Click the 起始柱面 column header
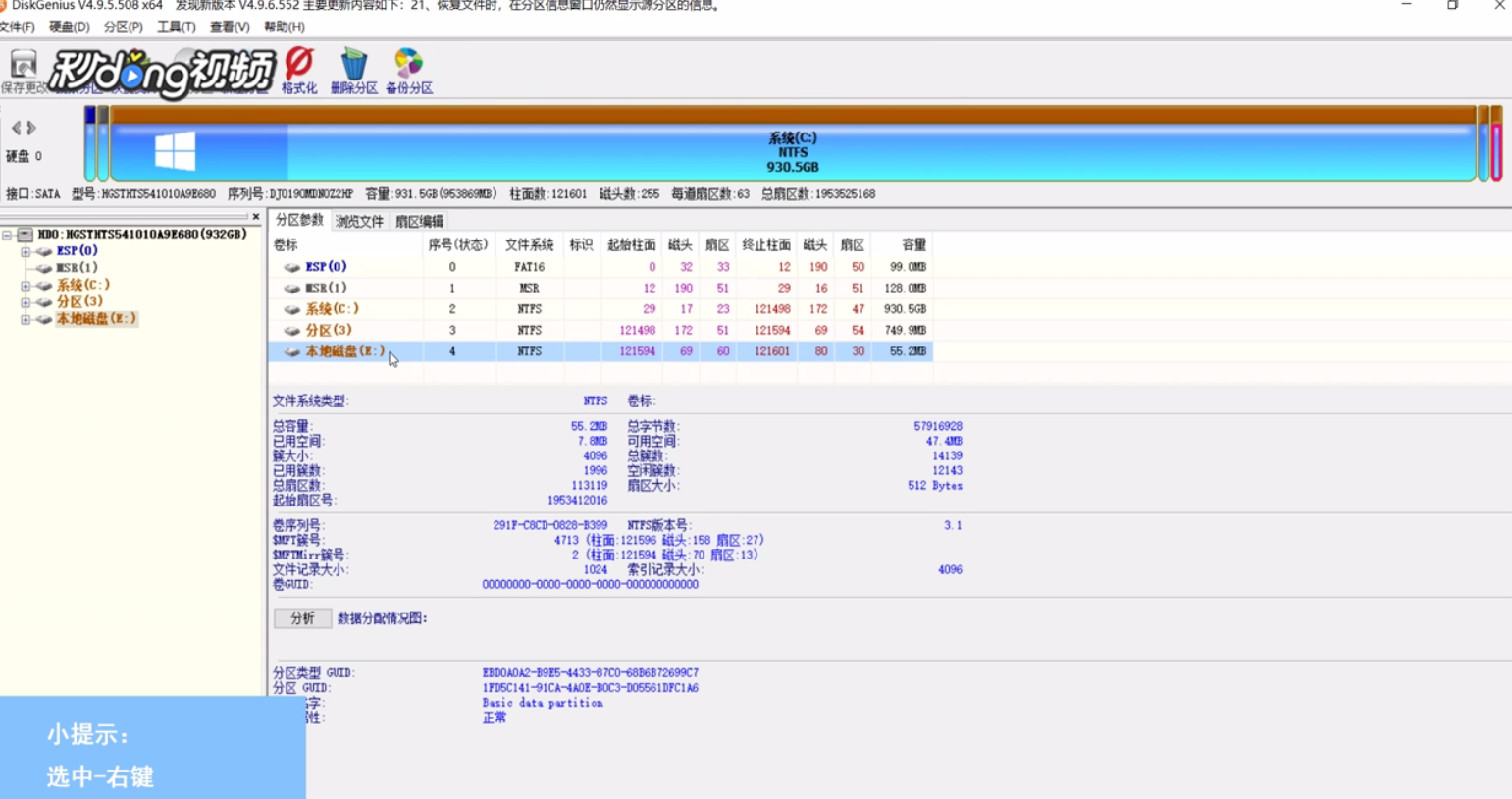The height and width of the screenshot is (799, 1512). coord(631,245)
